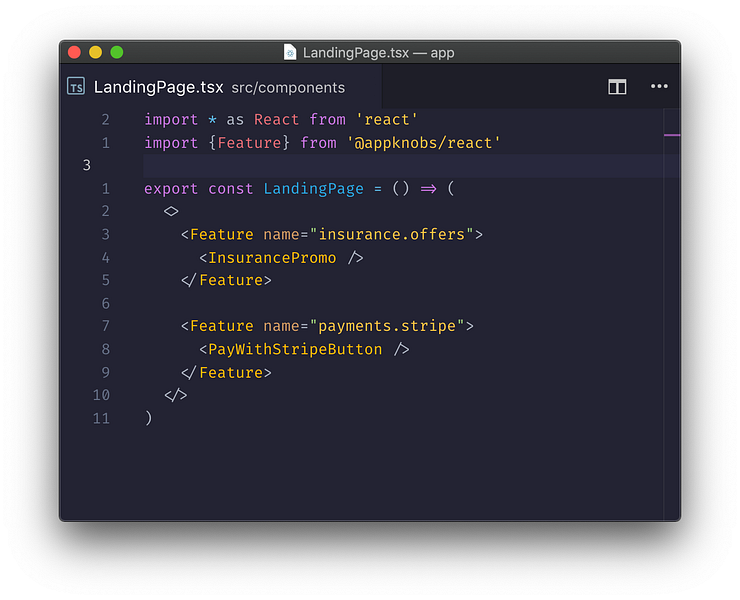The image size is (740, 600).
Task: Click the "insurance.offers" attribute value
Action: click(x=392, y=234)
